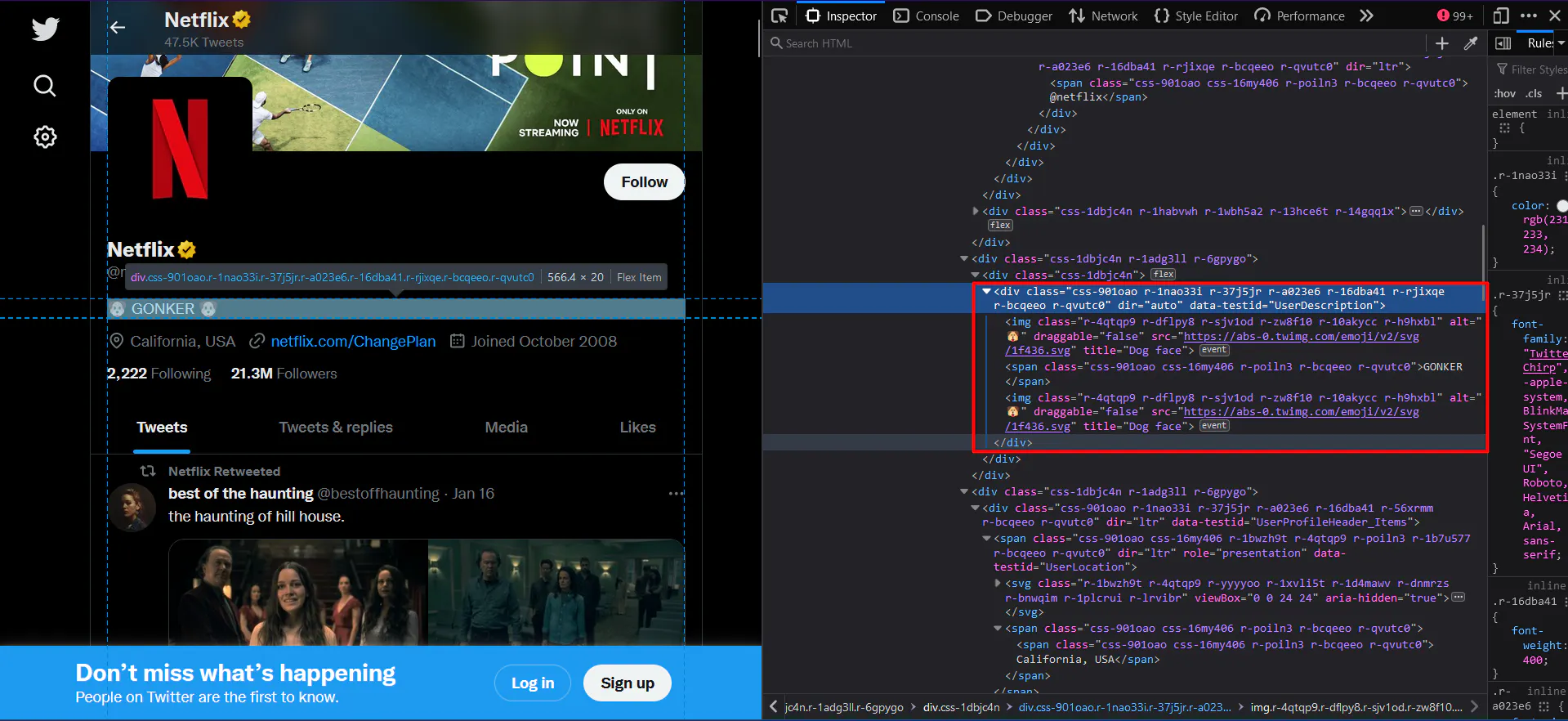The height and width of the screenshot is (721, 1568).
Task: Select div.css-1dbjc4n breadcrumb
Action: coord(961,707)
